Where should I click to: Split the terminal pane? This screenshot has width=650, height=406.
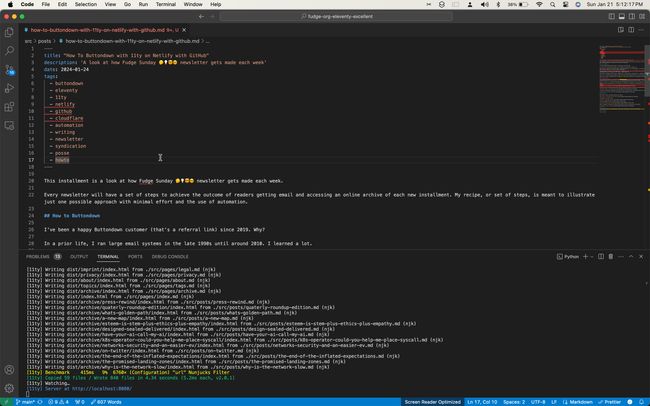point(601,257)
